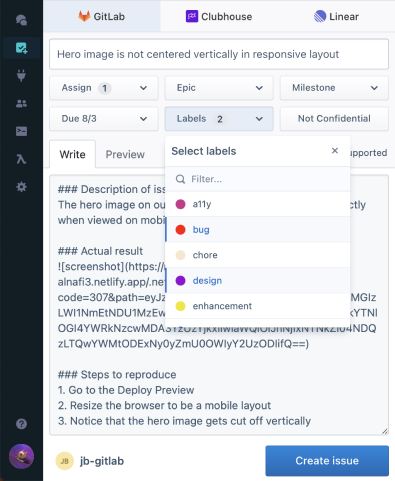The image size is (395, 481).
Task: Click the jb-gitlab account name
Action: coord(102,461)
